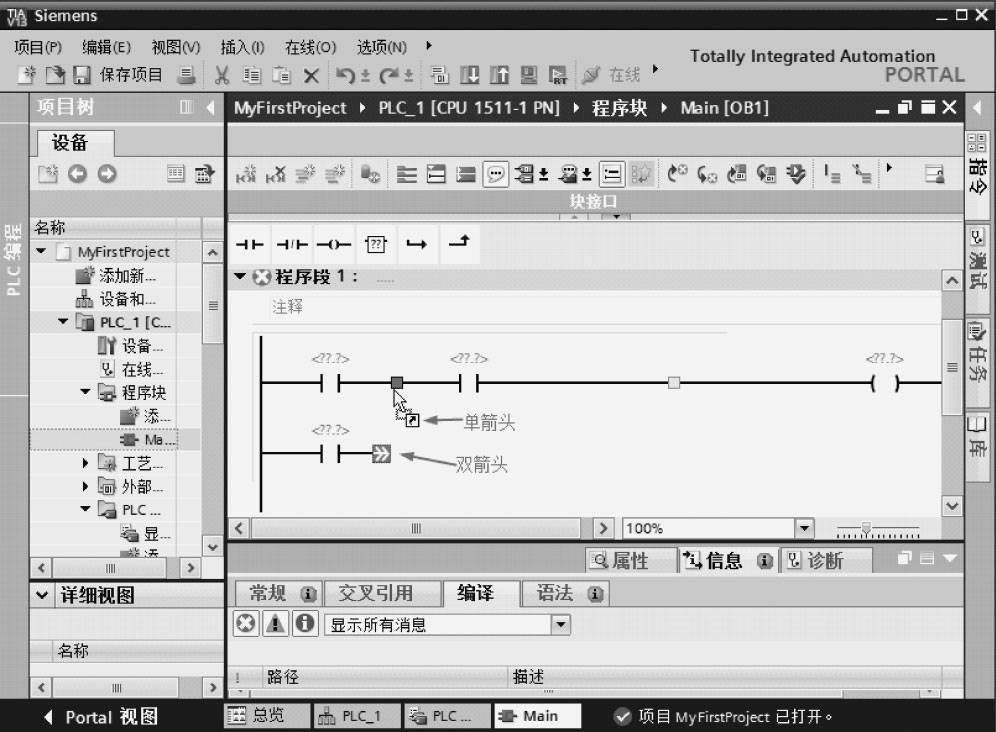Click the Open branch favorite icon

click(x=417, y=244)
